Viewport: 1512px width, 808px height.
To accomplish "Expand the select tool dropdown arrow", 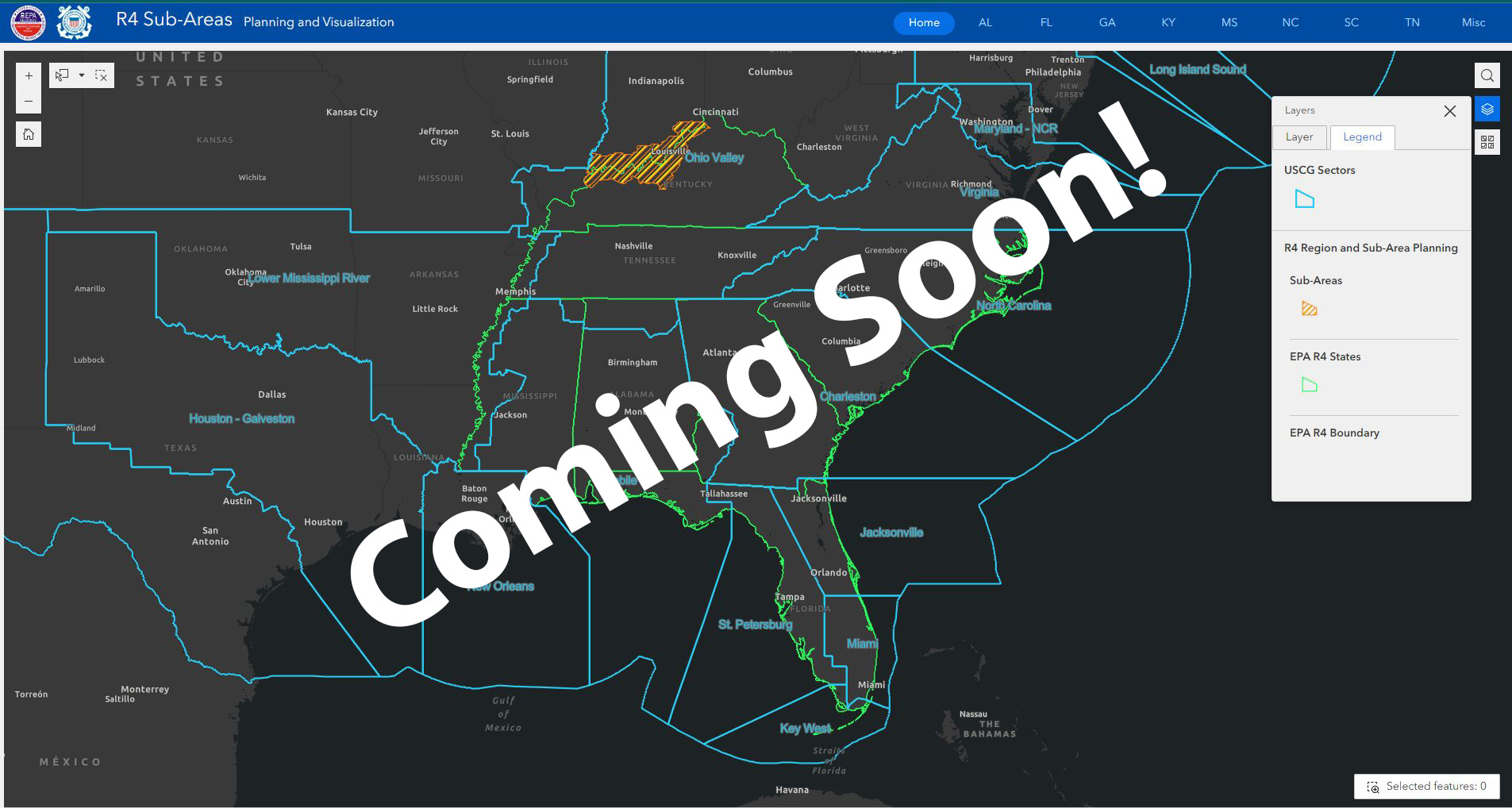I will 81,75.
